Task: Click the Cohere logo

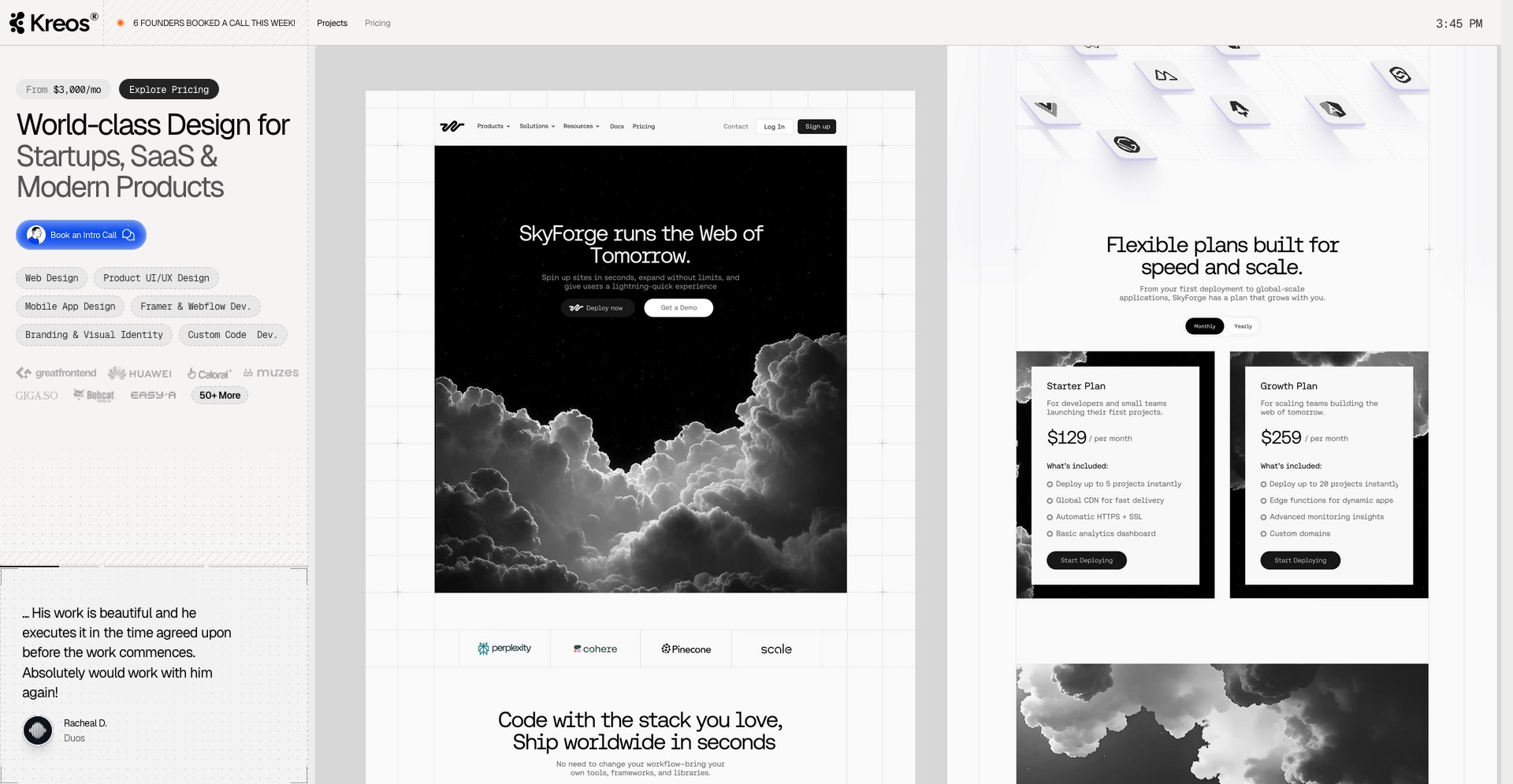Action: tap(595, 649)
